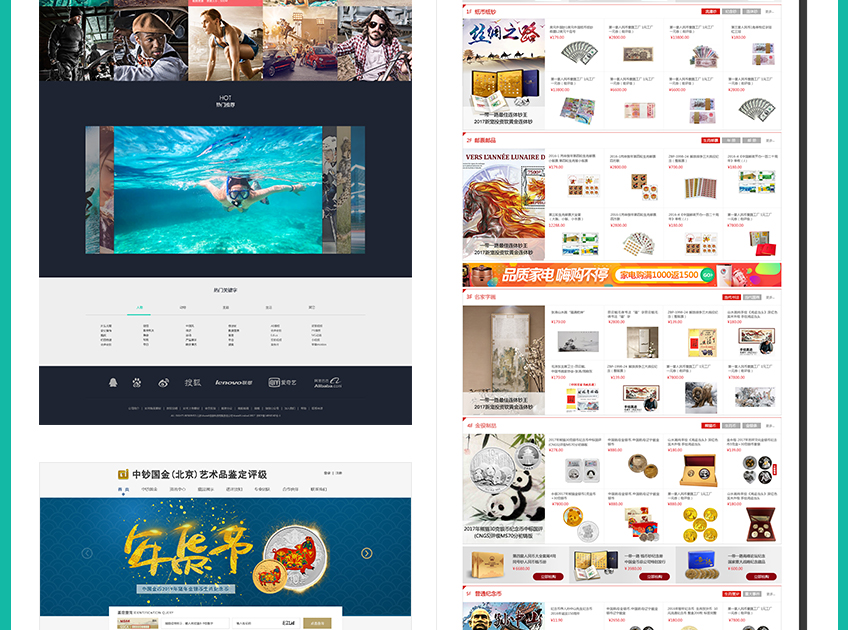The width and height of the screenshot is (848, 630).
Task: Click the 5F 普通纪念币 floor heading
Action: click(x=483, y=594)
